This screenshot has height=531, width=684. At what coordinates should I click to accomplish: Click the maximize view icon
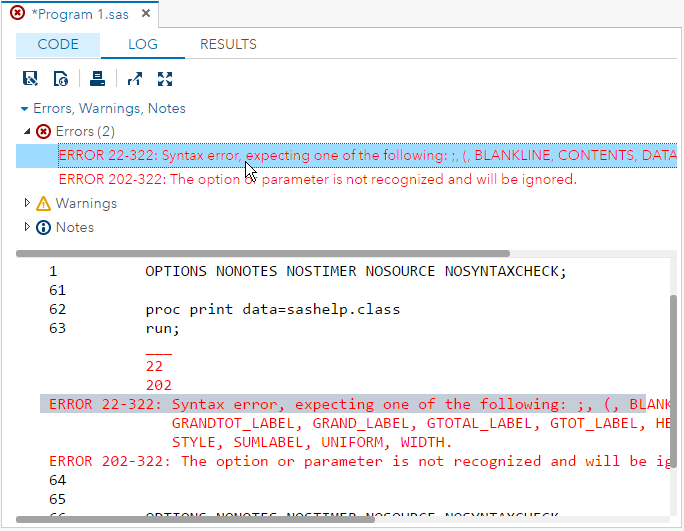click(x=165, y=79)
